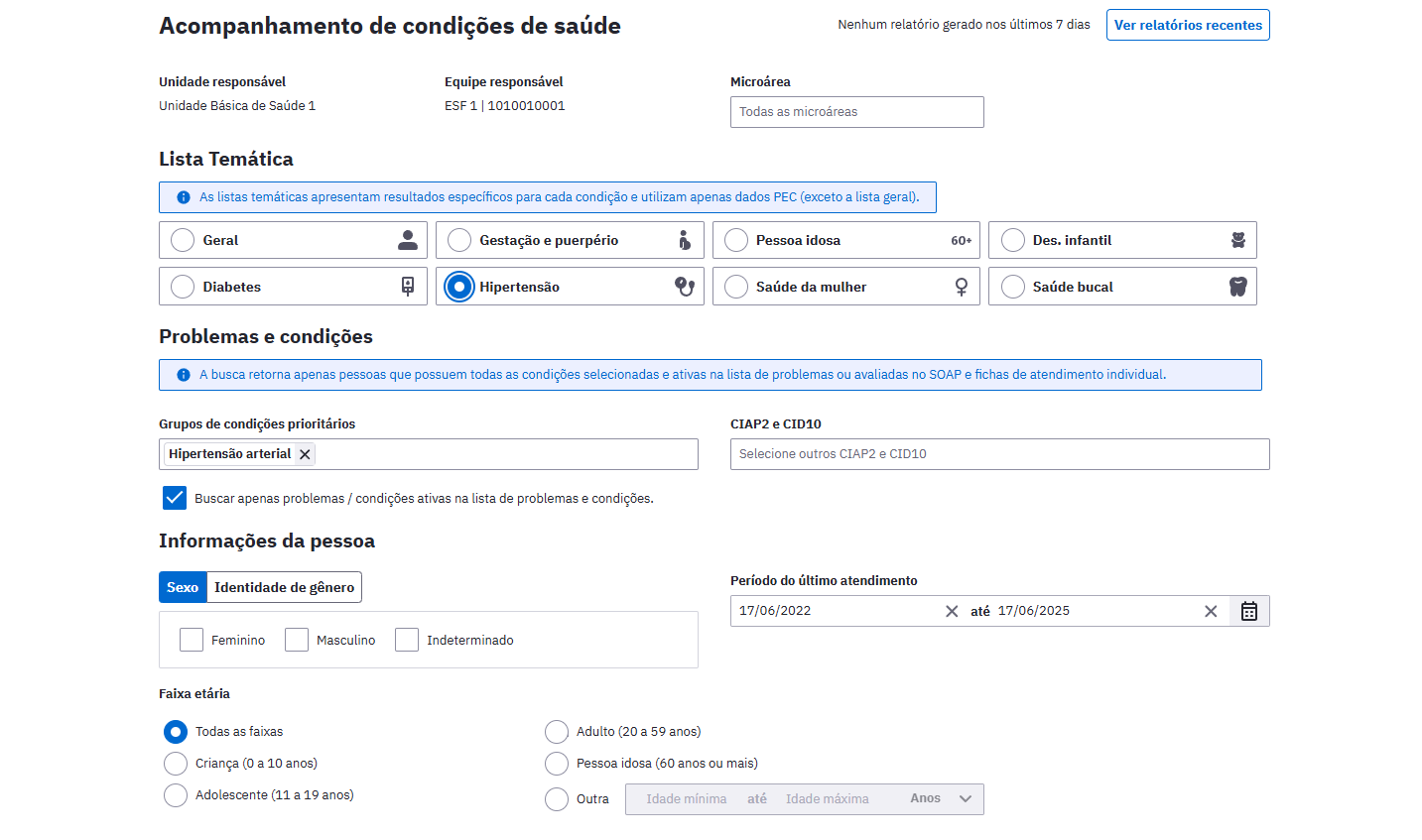1422x840 pixels.
Task: Uncheck Buscar apenas problemas ativos checkbox
Action: [175, 498]
